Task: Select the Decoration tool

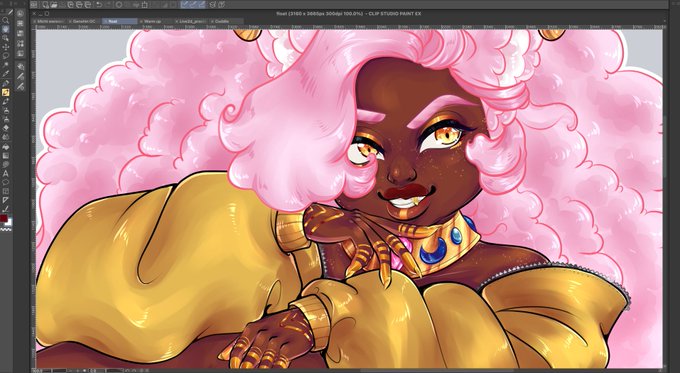Action: pos(6,119)
